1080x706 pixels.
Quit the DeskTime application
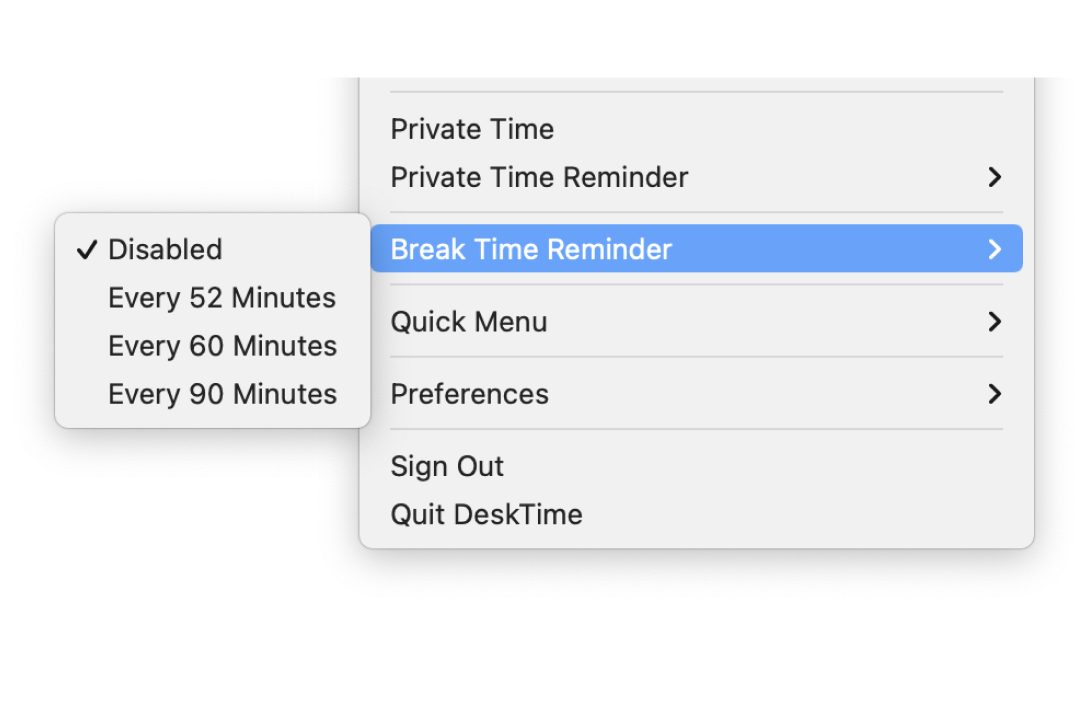tap(486, 514)
